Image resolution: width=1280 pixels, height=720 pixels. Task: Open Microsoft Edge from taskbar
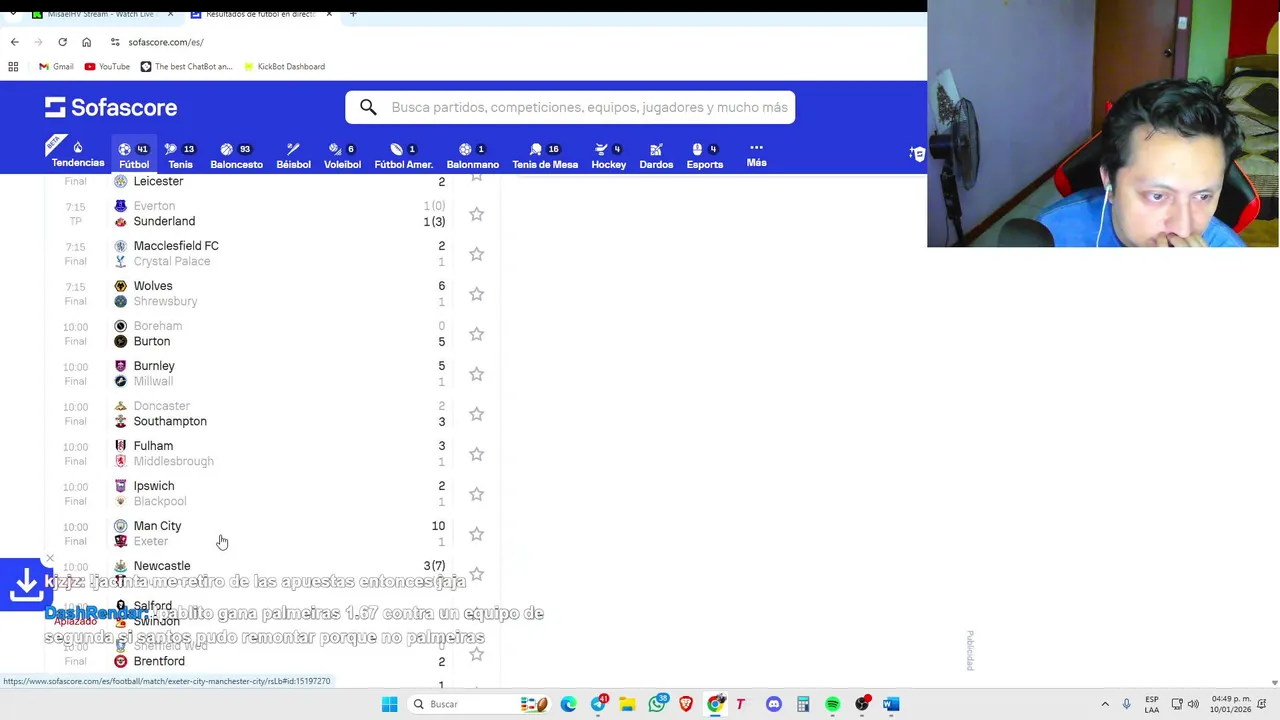point(568,704)
